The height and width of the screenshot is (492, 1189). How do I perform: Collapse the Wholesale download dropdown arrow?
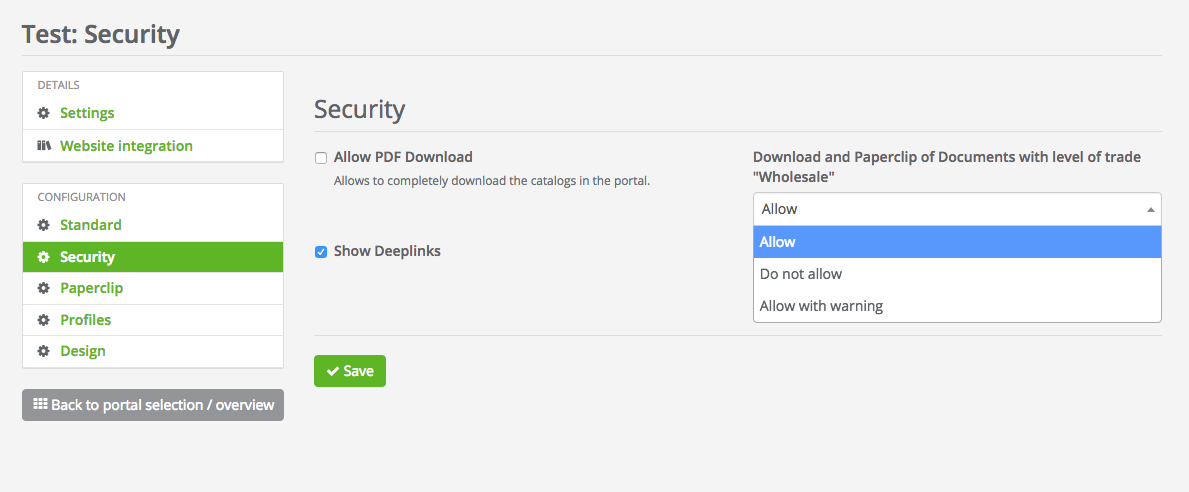pos(1150,210)
